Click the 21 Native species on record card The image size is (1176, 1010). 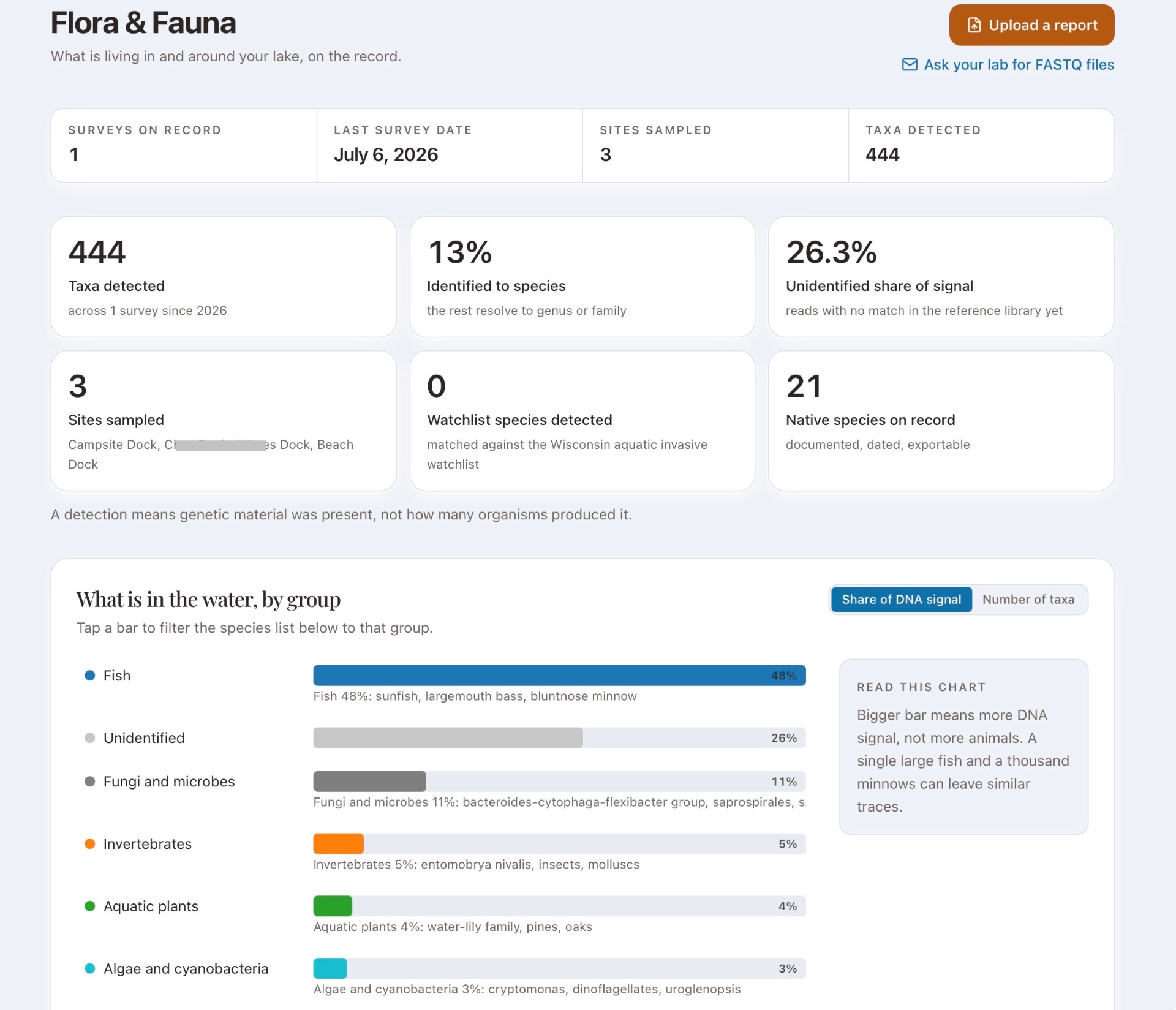(x=941, y=421)
